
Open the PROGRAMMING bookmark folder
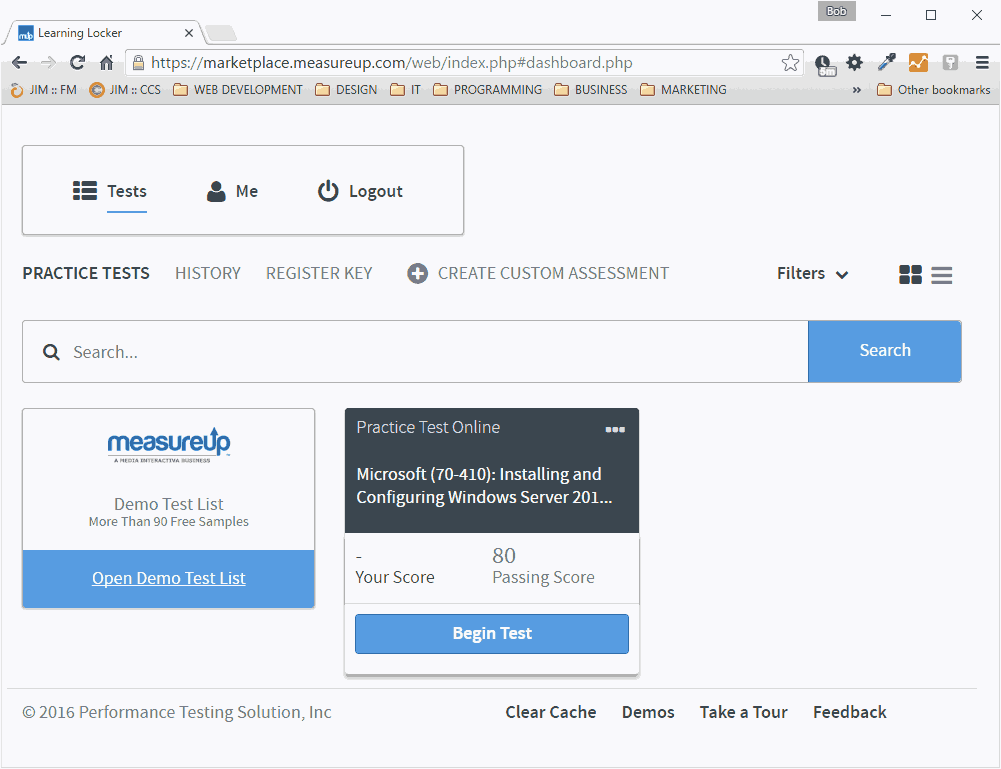[488, 90]
